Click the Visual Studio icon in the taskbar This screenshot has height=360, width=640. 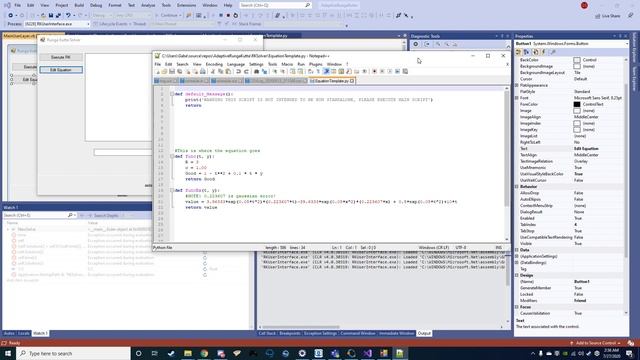click(x=367, y=353)
